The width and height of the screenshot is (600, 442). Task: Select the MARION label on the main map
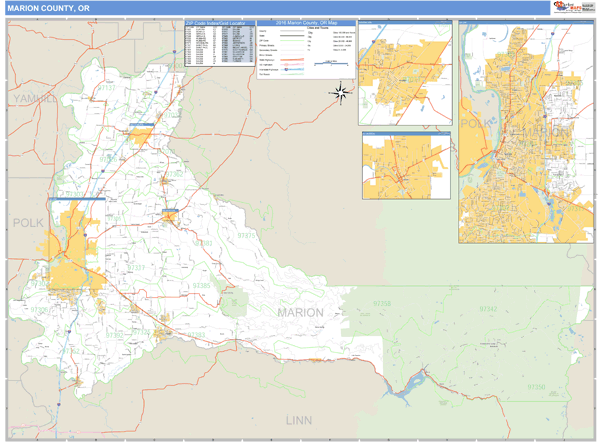(x=300, y=313)
